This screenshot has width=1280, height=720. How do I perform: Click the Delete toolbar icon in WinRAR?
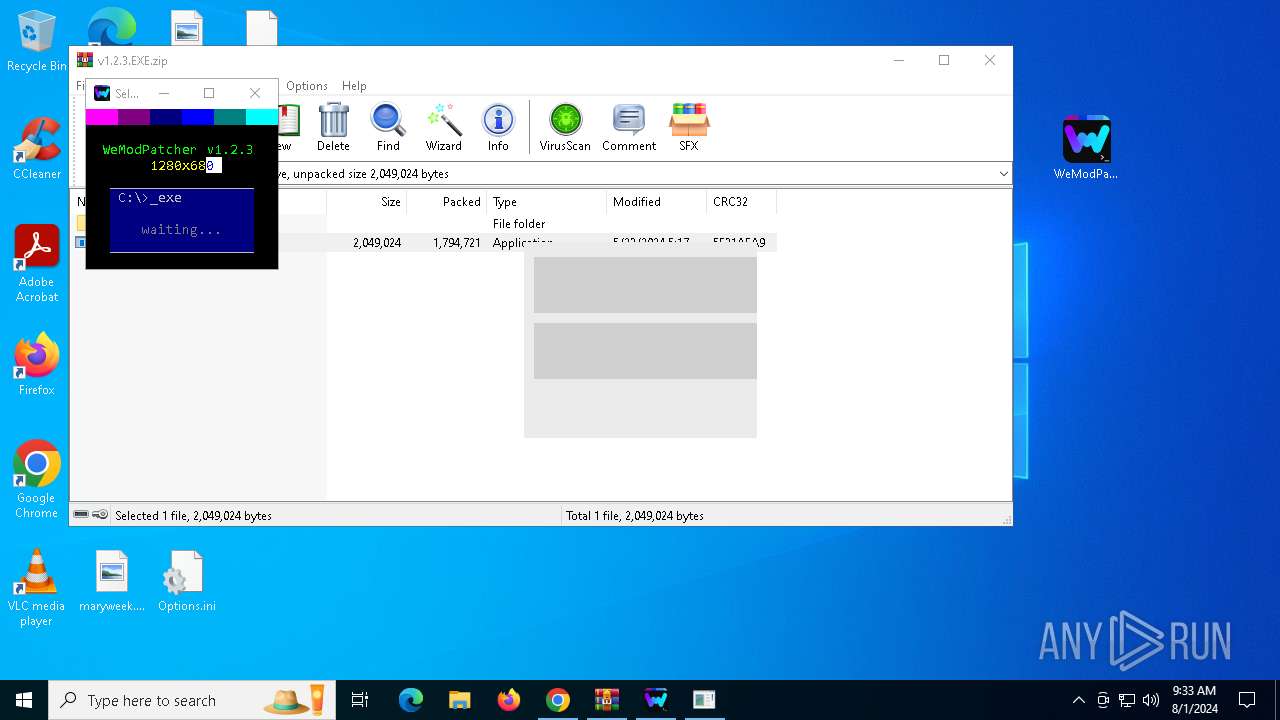click(x=333, y=127)
